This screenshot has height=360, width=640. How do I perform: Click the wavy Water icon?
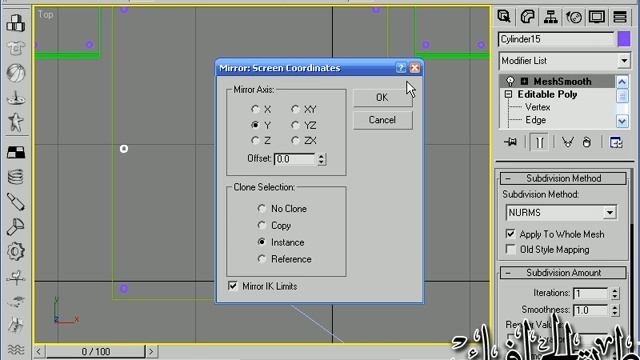click(16, 350)
